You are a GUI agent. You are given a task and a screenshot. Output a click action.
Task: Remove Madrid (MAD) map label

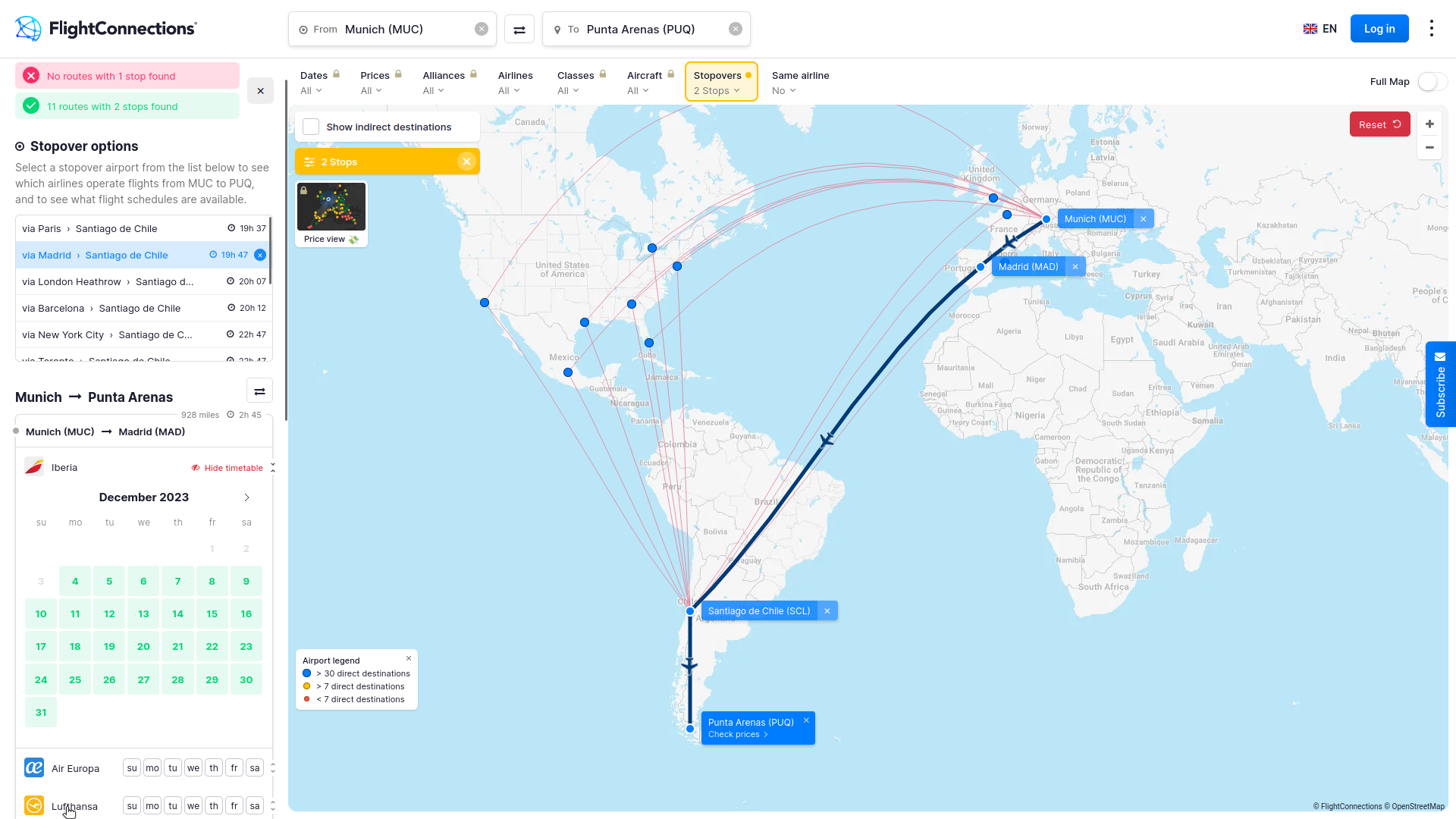coord(1075,267)
